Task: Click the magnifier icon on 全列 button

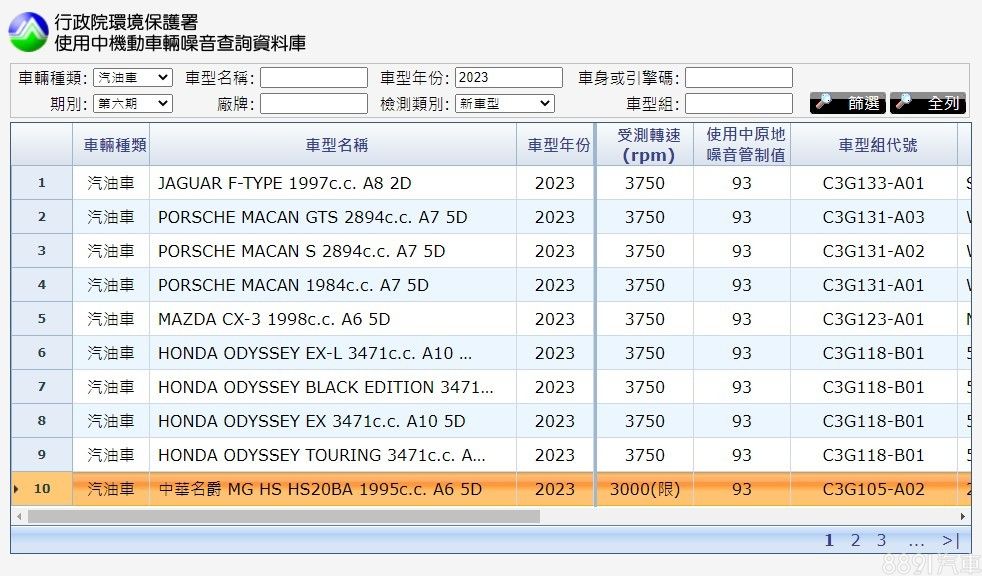Action: click(x=904, y=103)
